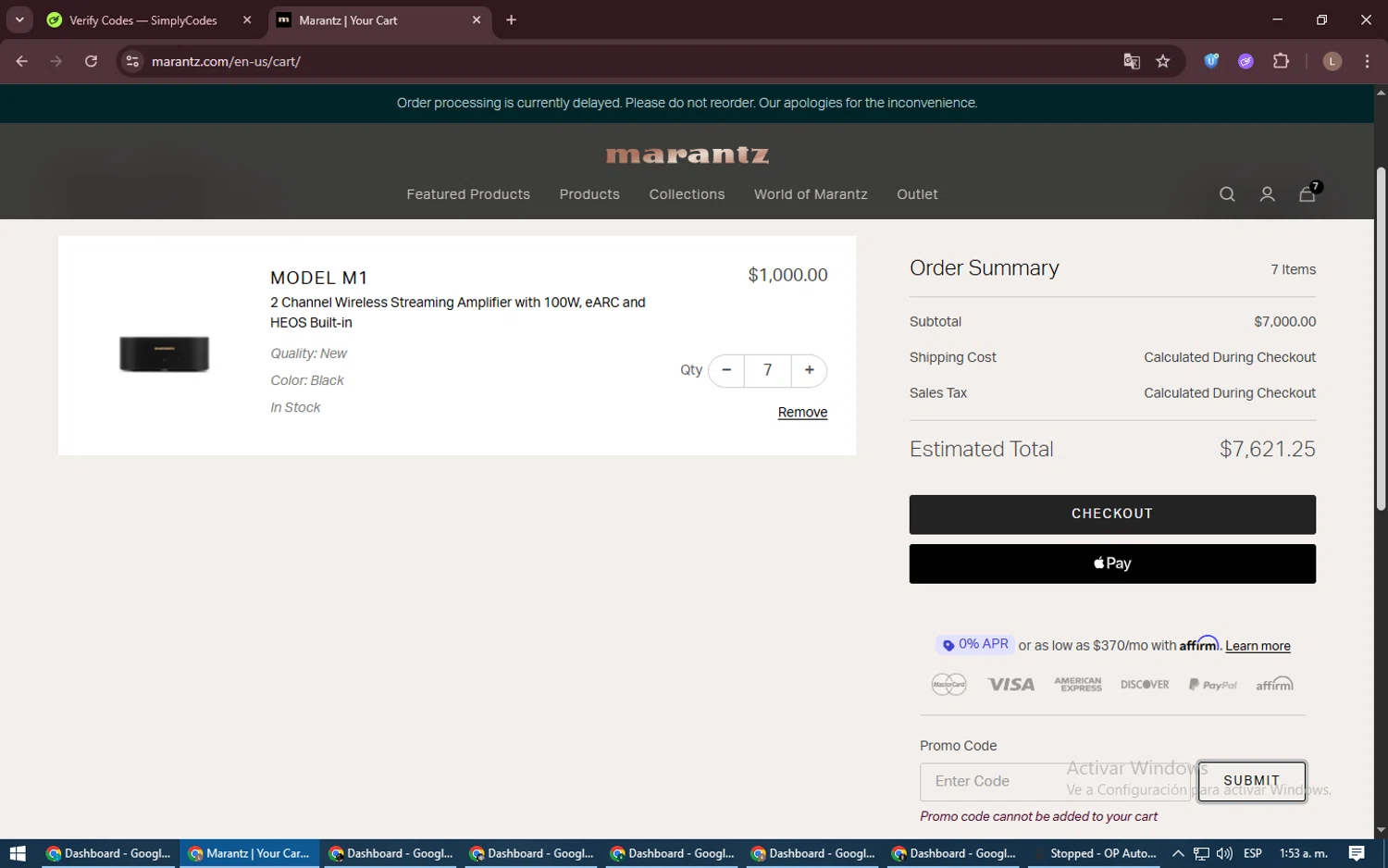Click the Discover payment logo

[x=1145, y=685]
